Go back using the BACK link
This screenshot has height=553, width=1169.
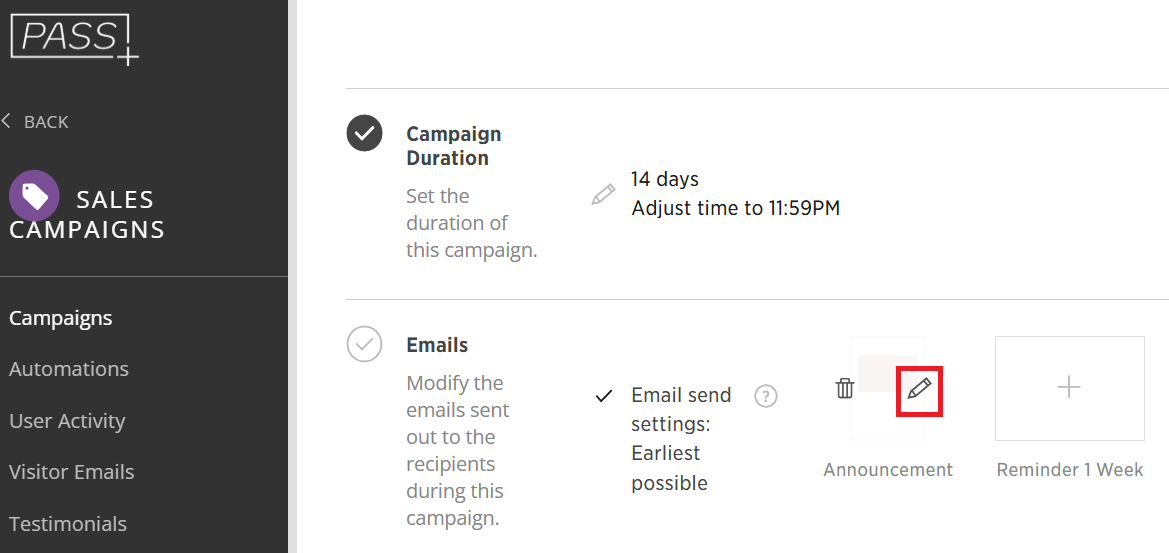(x=36, y=122)
